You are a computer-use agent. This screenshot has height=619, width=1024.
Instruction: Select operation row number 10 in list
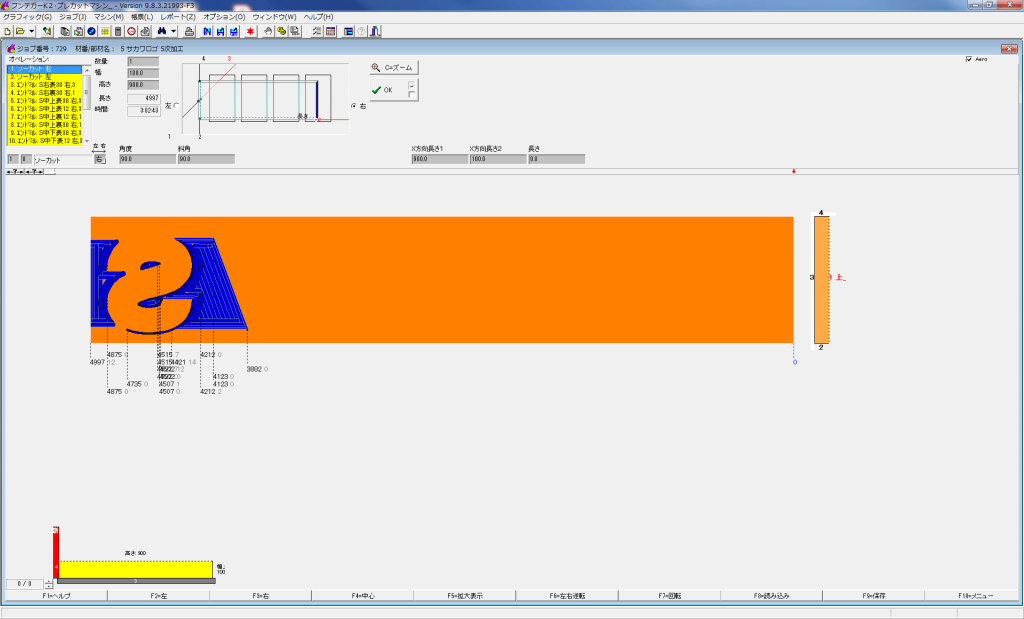44,141
